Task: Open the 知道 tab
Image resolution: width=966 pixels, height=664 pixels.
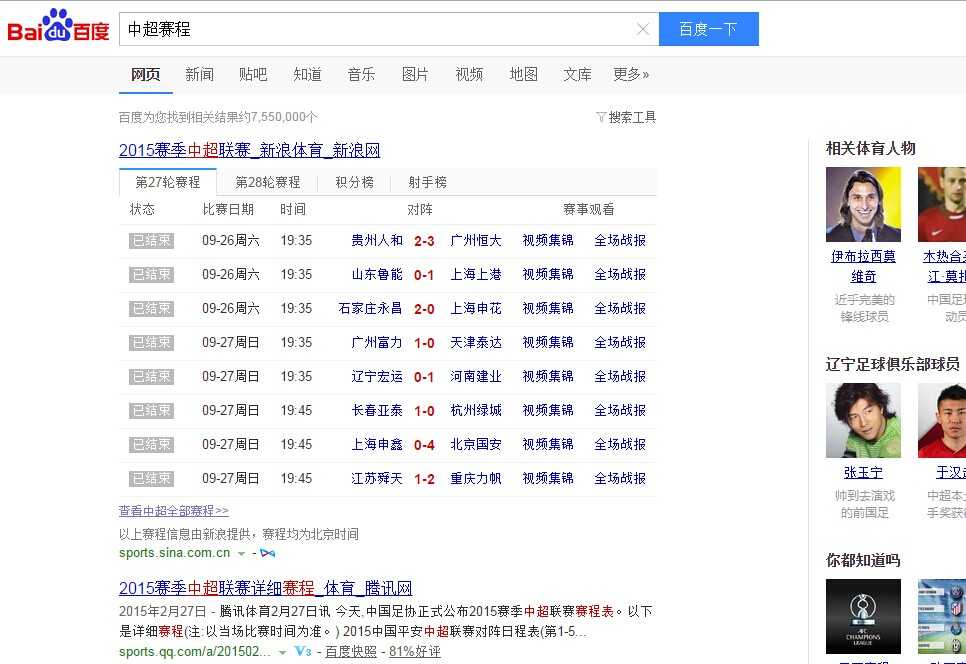Action: tap(307, 75)
